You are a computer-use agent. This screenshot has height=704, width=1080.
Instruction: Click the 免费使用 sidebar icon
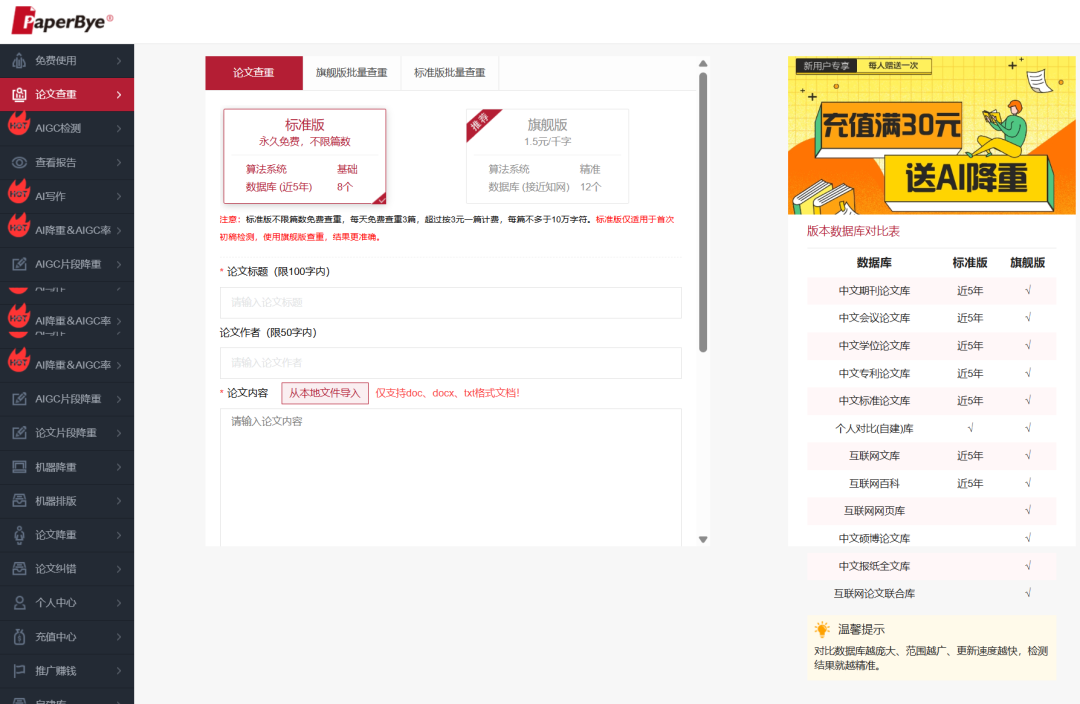[x=19, y=61]
